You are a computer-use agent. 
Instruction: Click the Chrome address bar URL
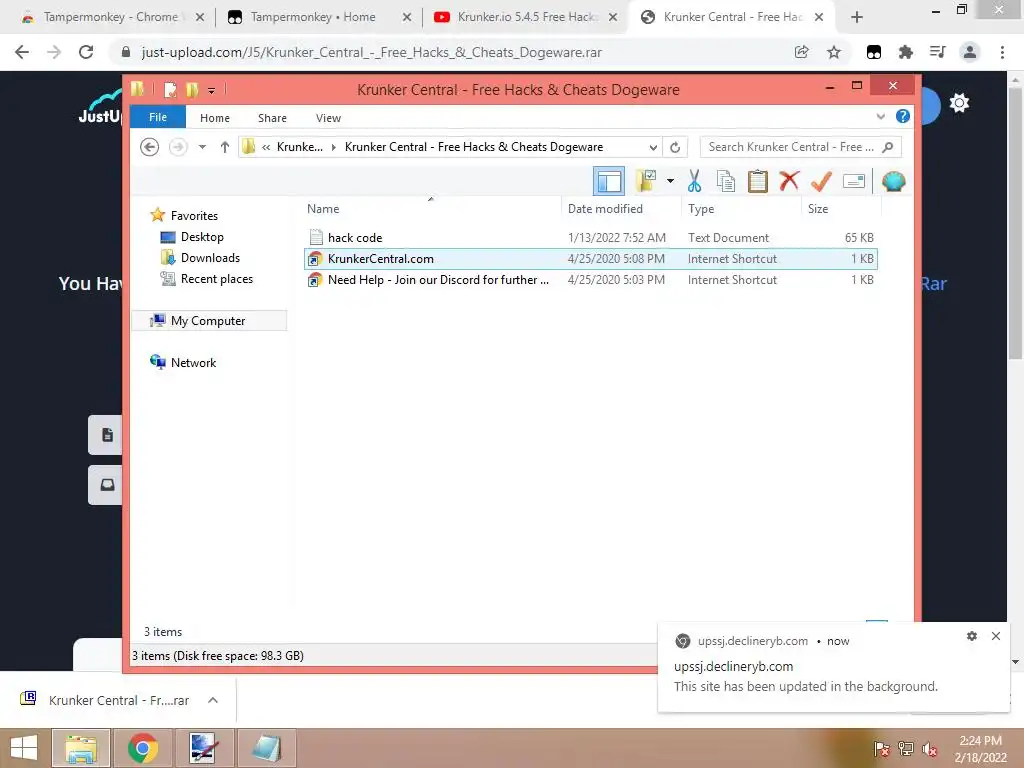click(x=372, y=52)
